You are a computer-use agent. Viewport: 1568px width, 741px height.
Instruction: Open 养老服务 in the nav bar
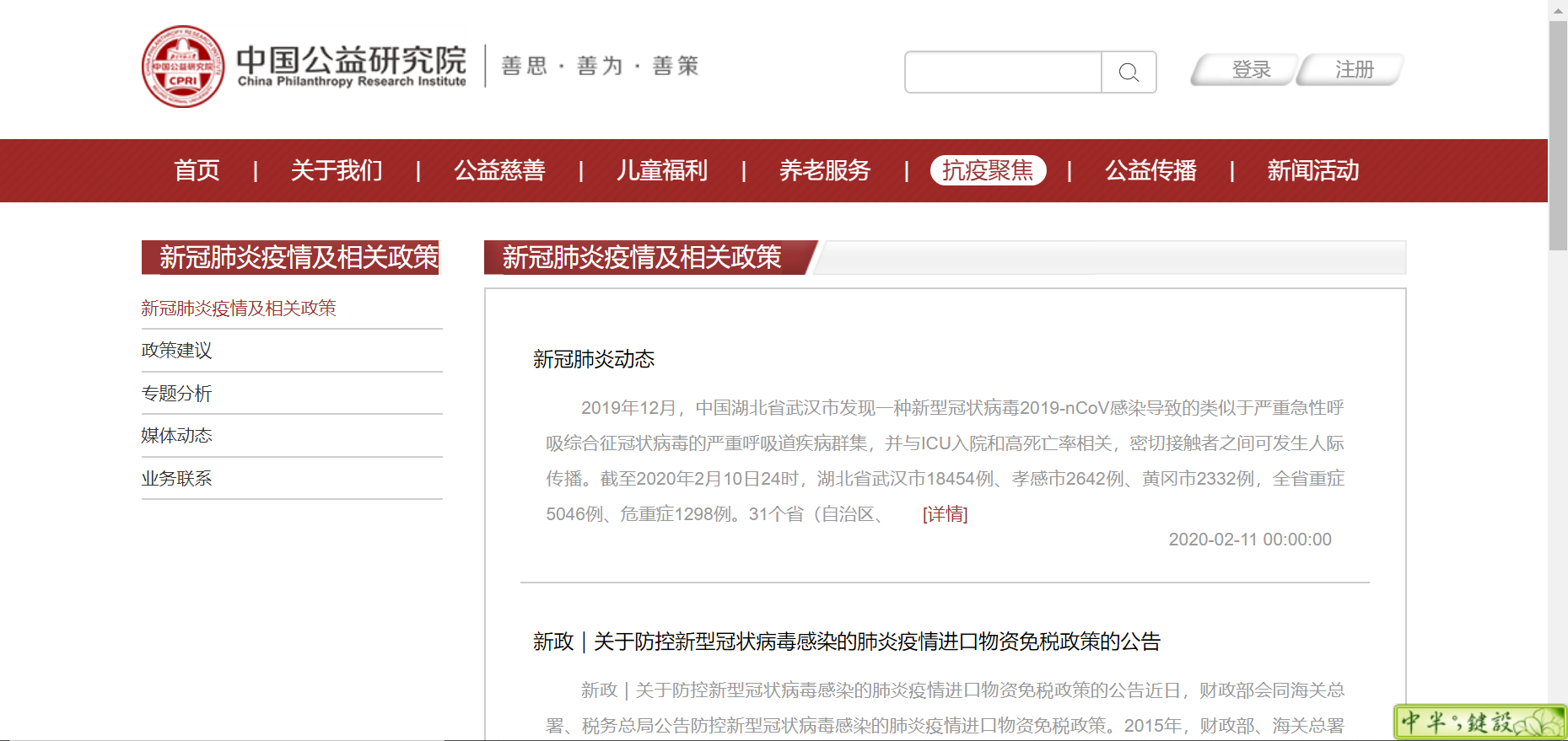[825, 170]
